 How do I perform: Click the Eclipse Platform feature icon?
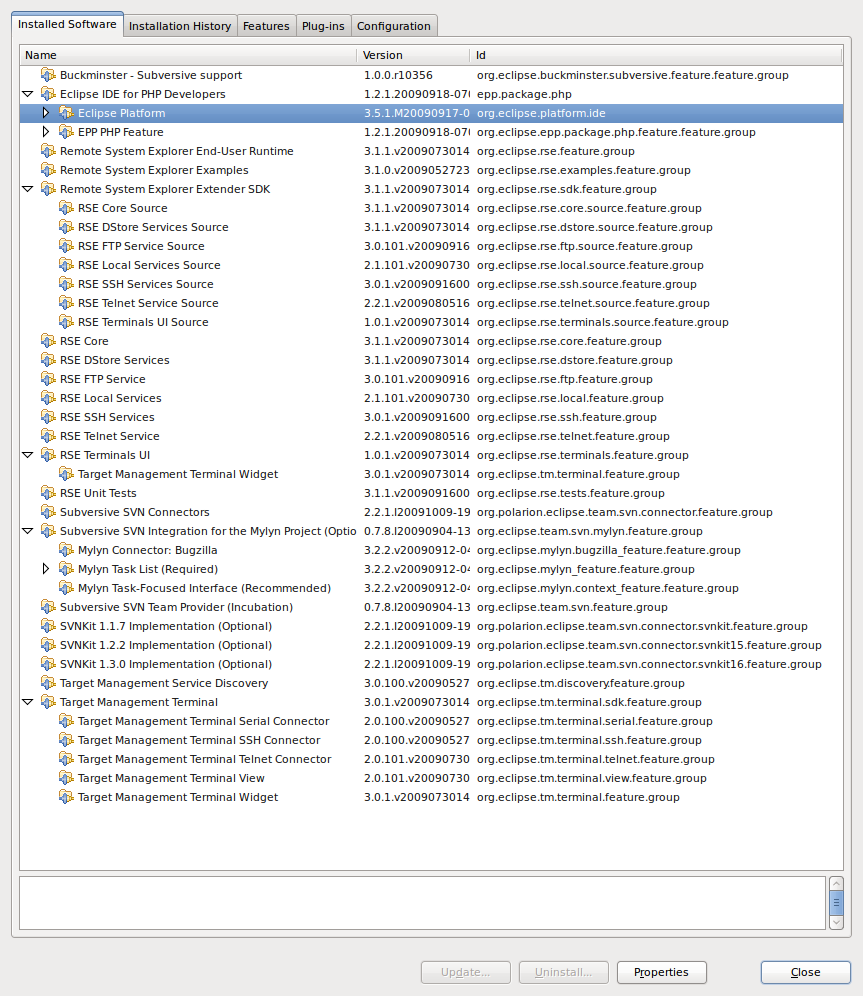point(66,113)
